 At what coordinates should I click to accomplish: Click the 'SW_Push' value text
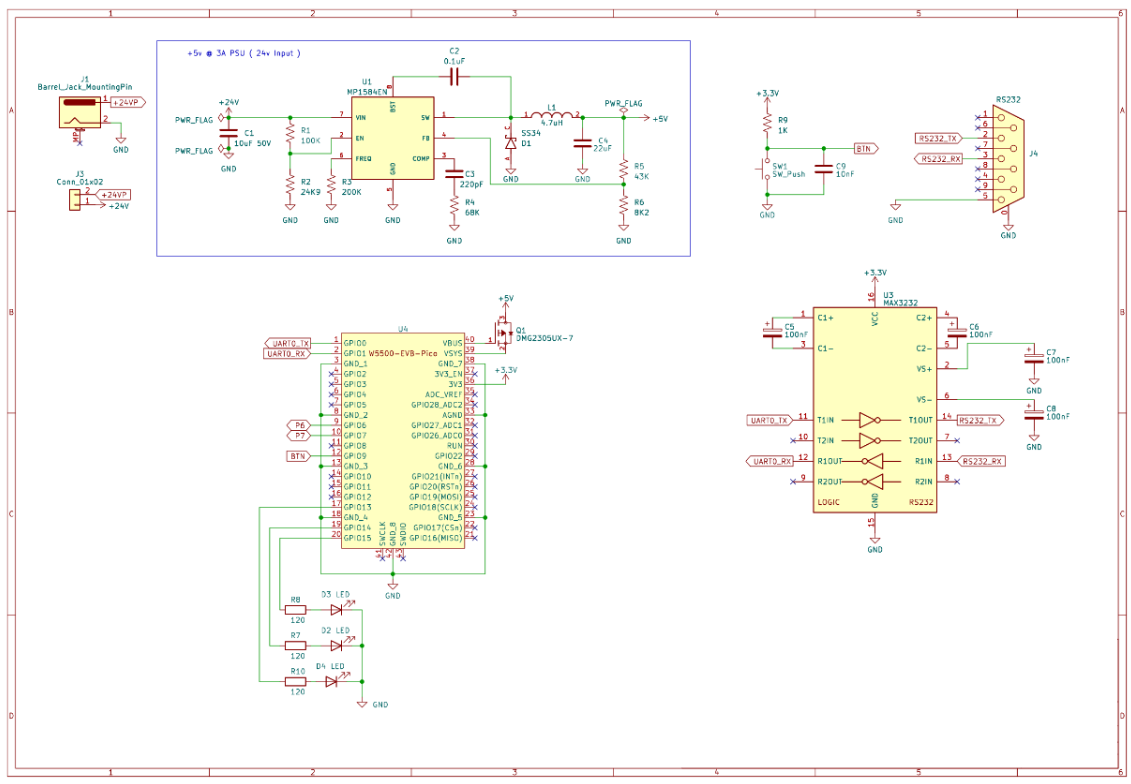click(x=788, y=175)
